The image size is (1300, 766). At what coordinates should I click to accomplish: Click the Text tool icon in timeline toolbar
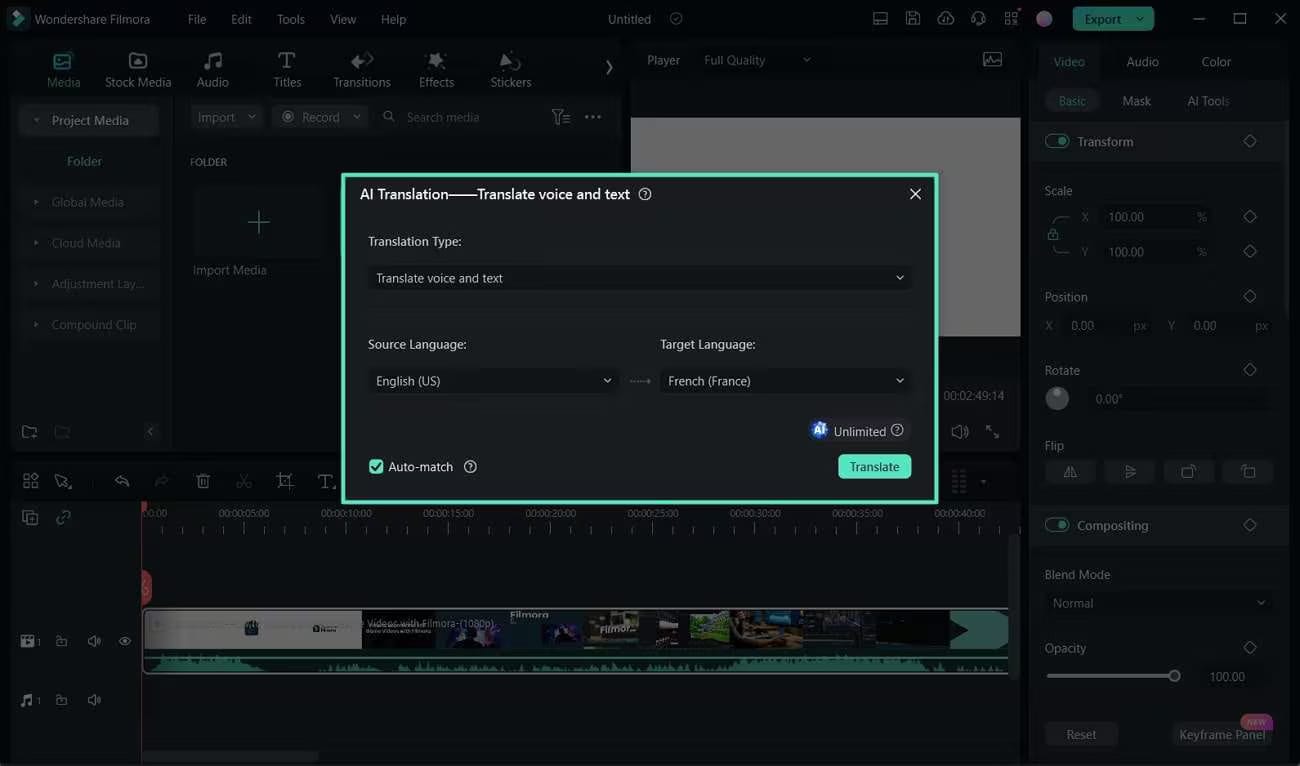coord(326,481)
